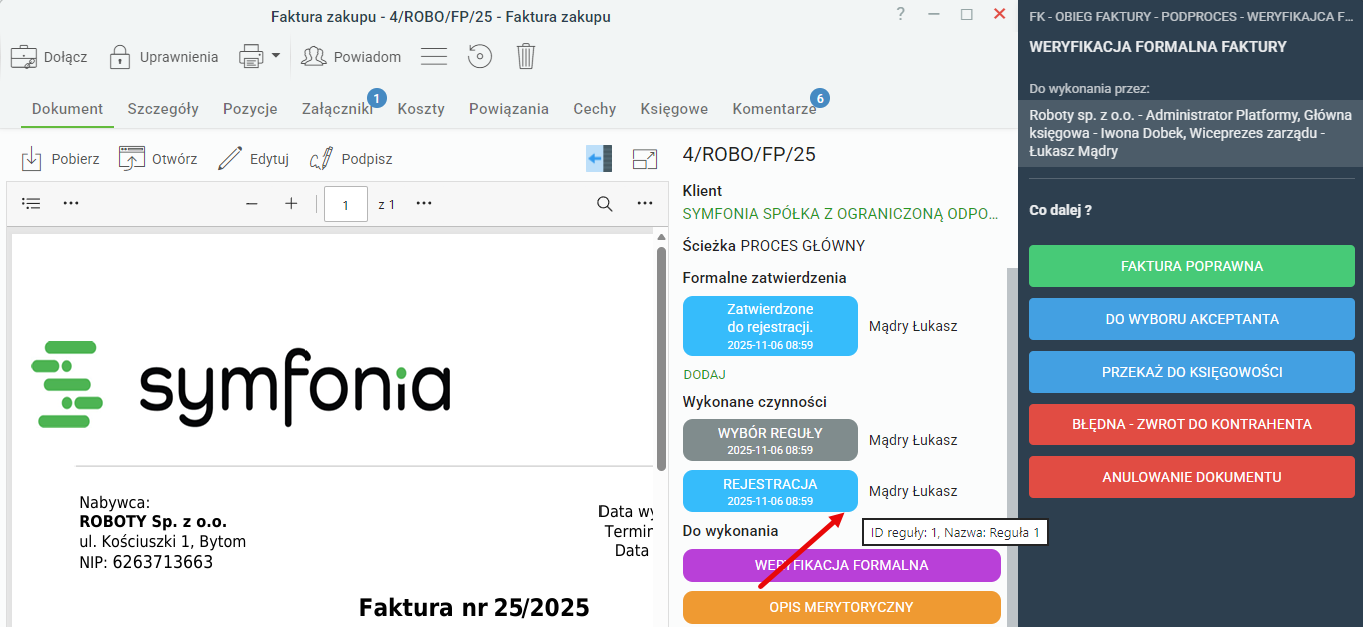
Task: Open the hamburger lines menu icon
Action: [x=433, y=57]
